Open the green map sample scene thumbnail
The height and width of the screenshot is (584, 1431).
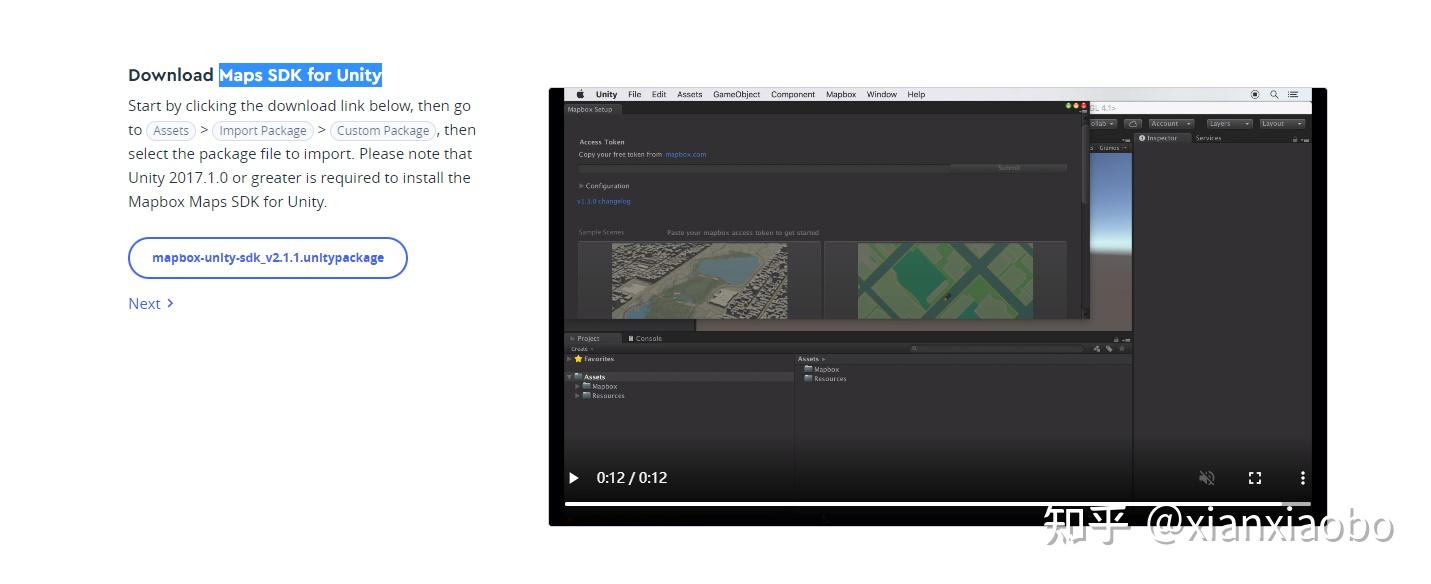click(945, 281)
